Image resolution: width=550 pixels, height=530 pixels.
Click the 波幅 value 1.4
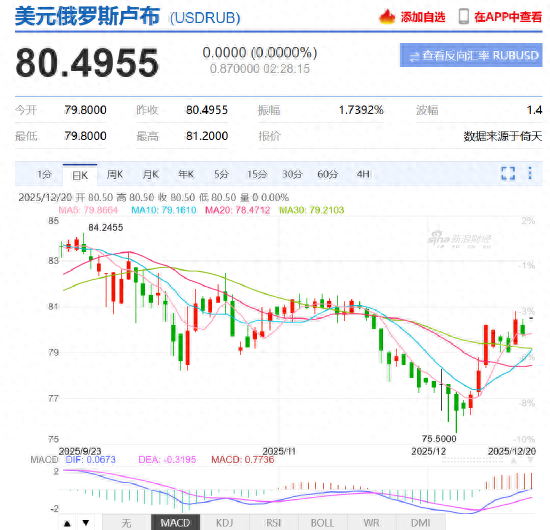tap(534, 110)
